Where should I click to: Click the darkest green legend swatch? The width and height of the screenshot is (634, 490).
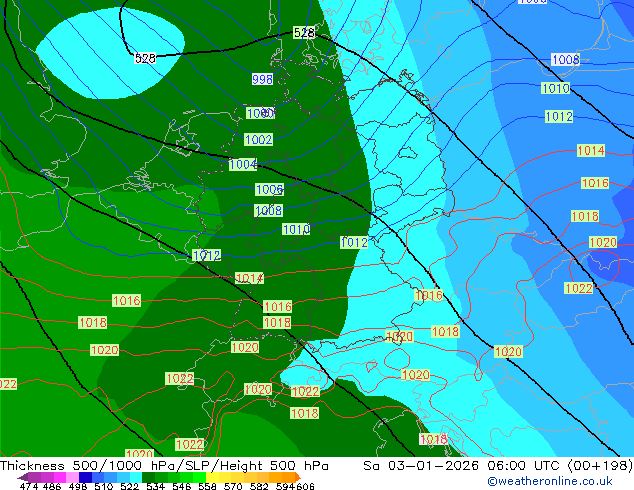[x=149, y=477]
